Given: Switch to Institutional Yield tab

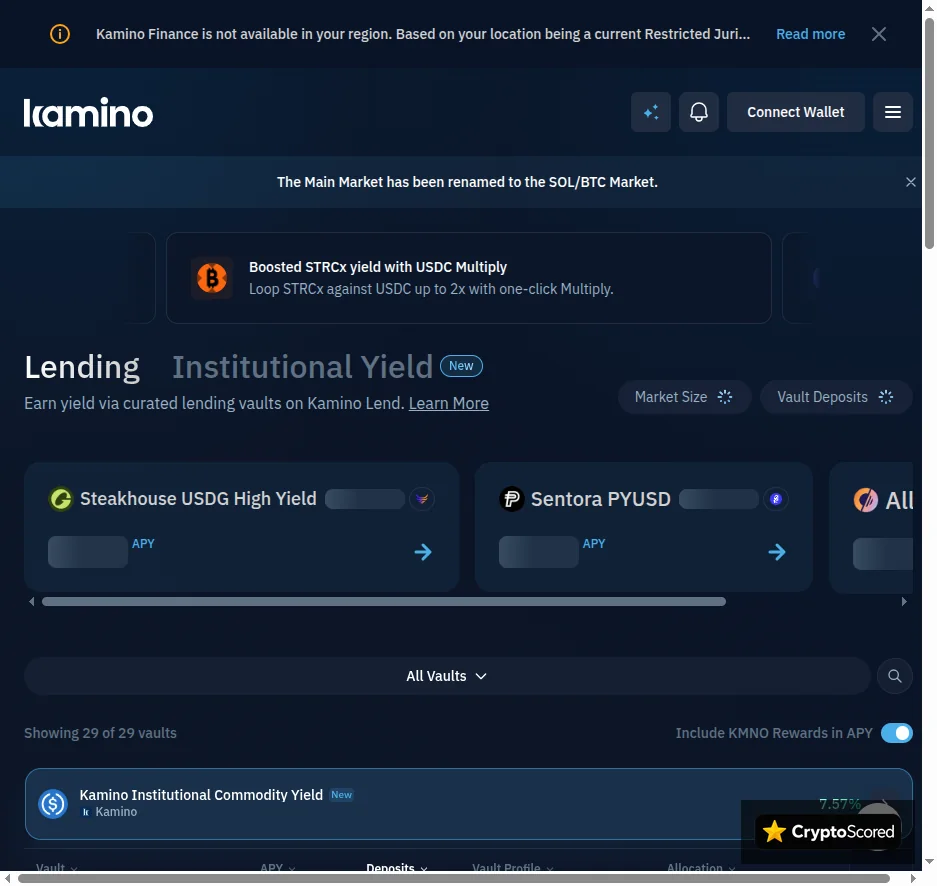Looking at the screenshot, I should pyautogui.click(x=302, y=367).
